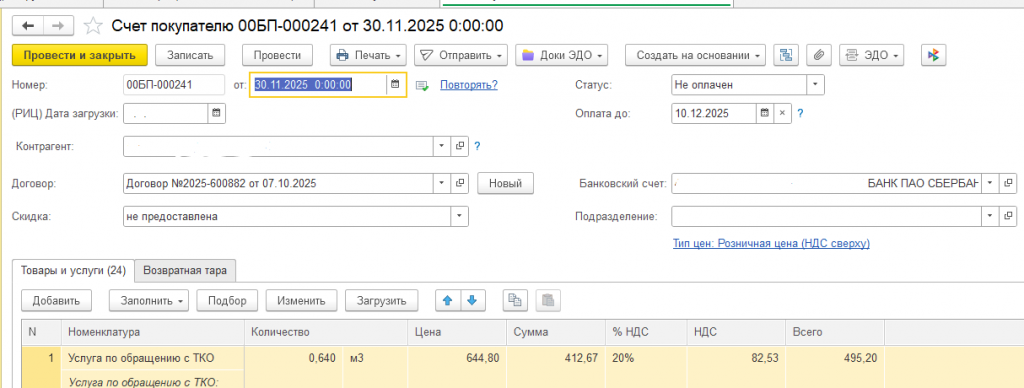This screenshot has width=1024, height=388.
Task: Click the Записать button
Action: (190, 55)
